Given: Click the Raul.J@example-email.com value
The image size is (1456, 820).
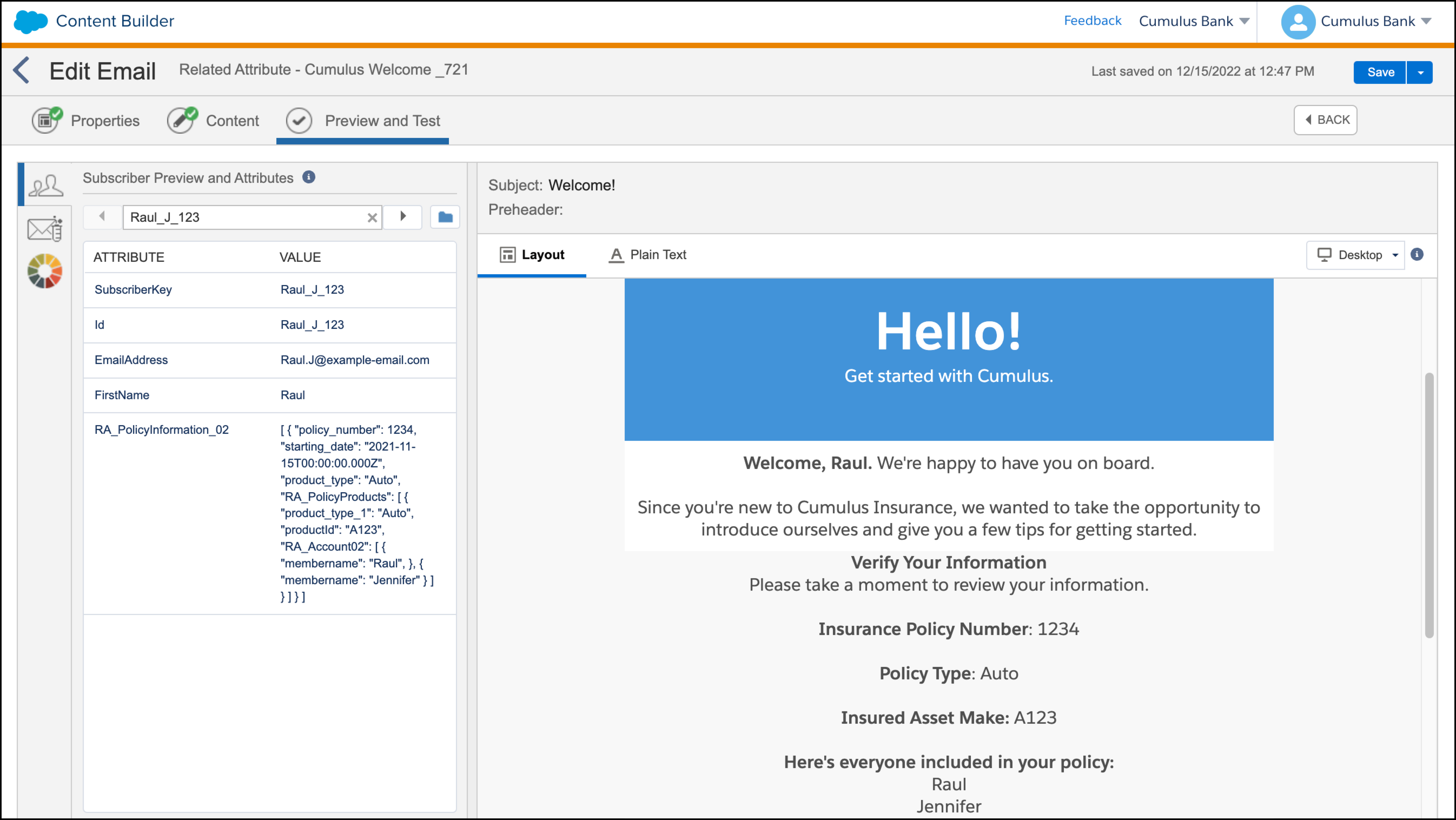Looking at the screenshot, I should pyautogui.click(x=355, y=360).
